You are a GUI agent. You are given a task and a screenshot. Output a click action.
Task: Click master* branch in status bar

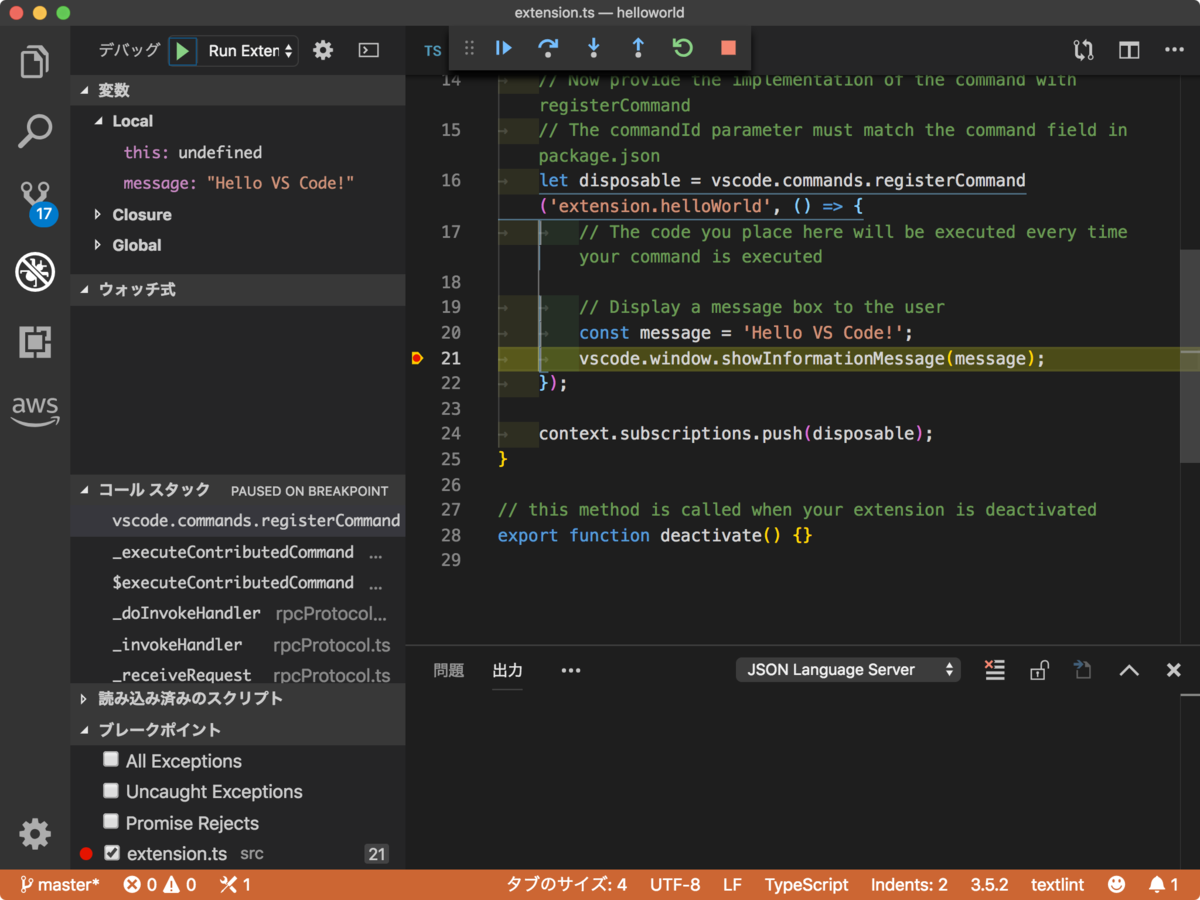(x=58, y=885)
